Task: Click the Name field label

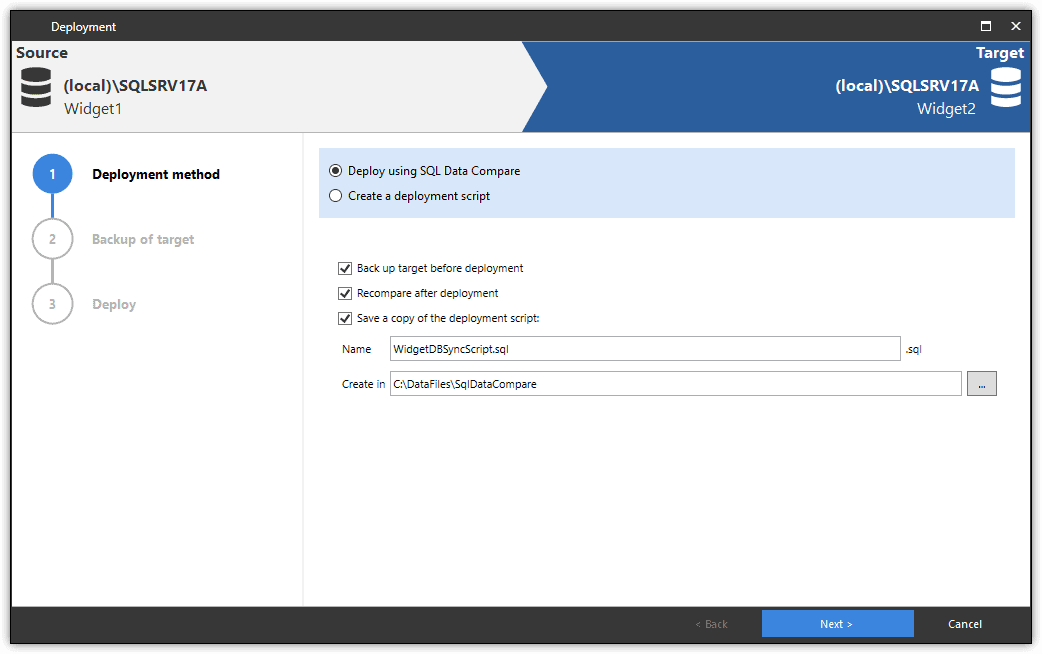Action: (x=356, y=349)
